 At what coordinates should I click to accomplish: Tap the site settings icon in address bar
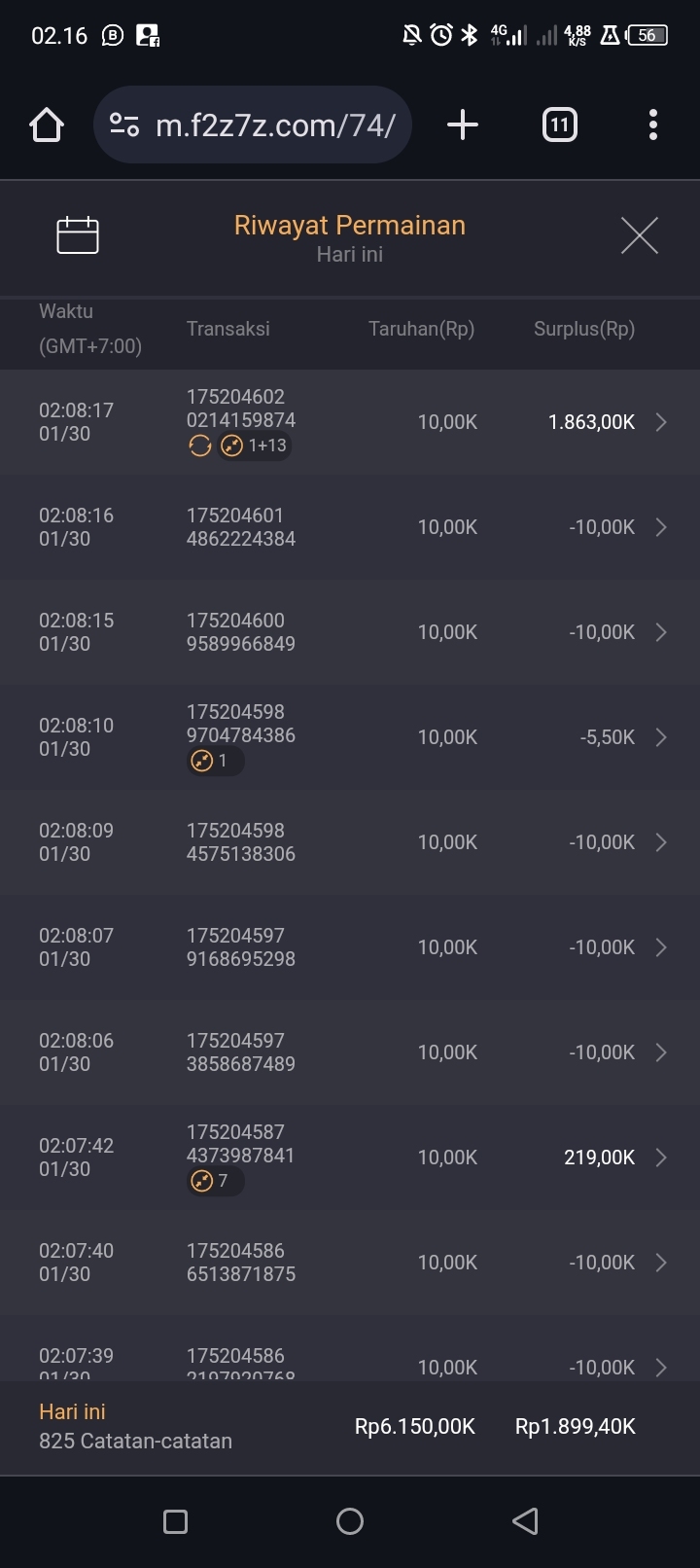[124, 125]
